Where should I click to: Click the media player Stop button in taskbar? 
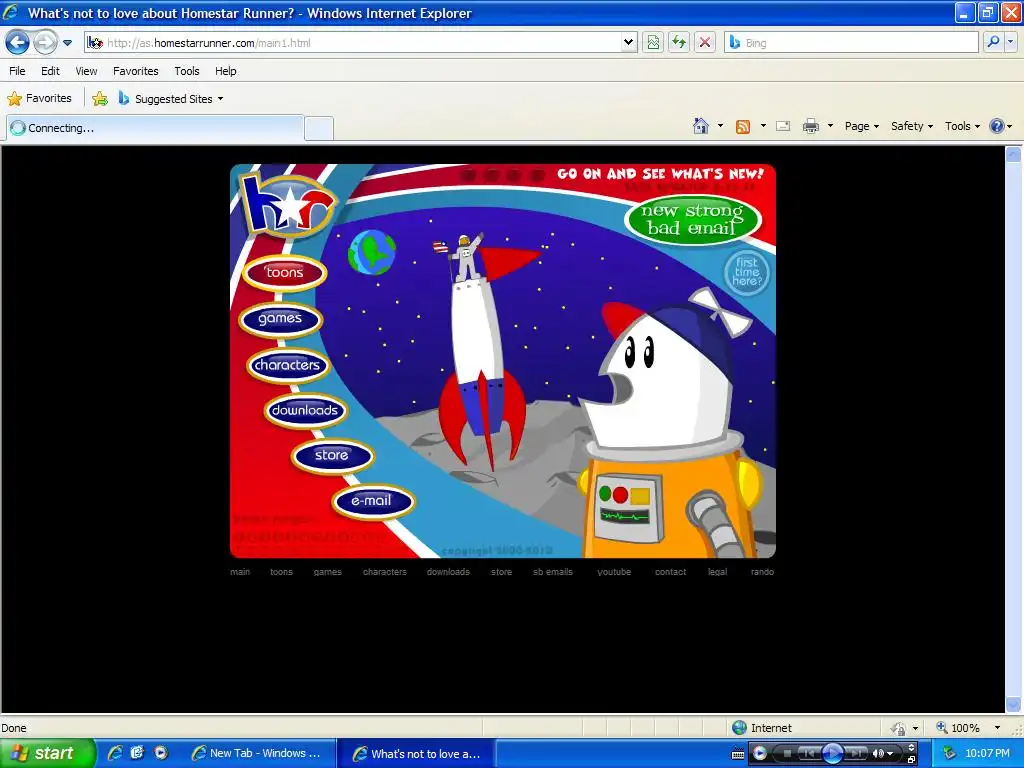[787, 754]
